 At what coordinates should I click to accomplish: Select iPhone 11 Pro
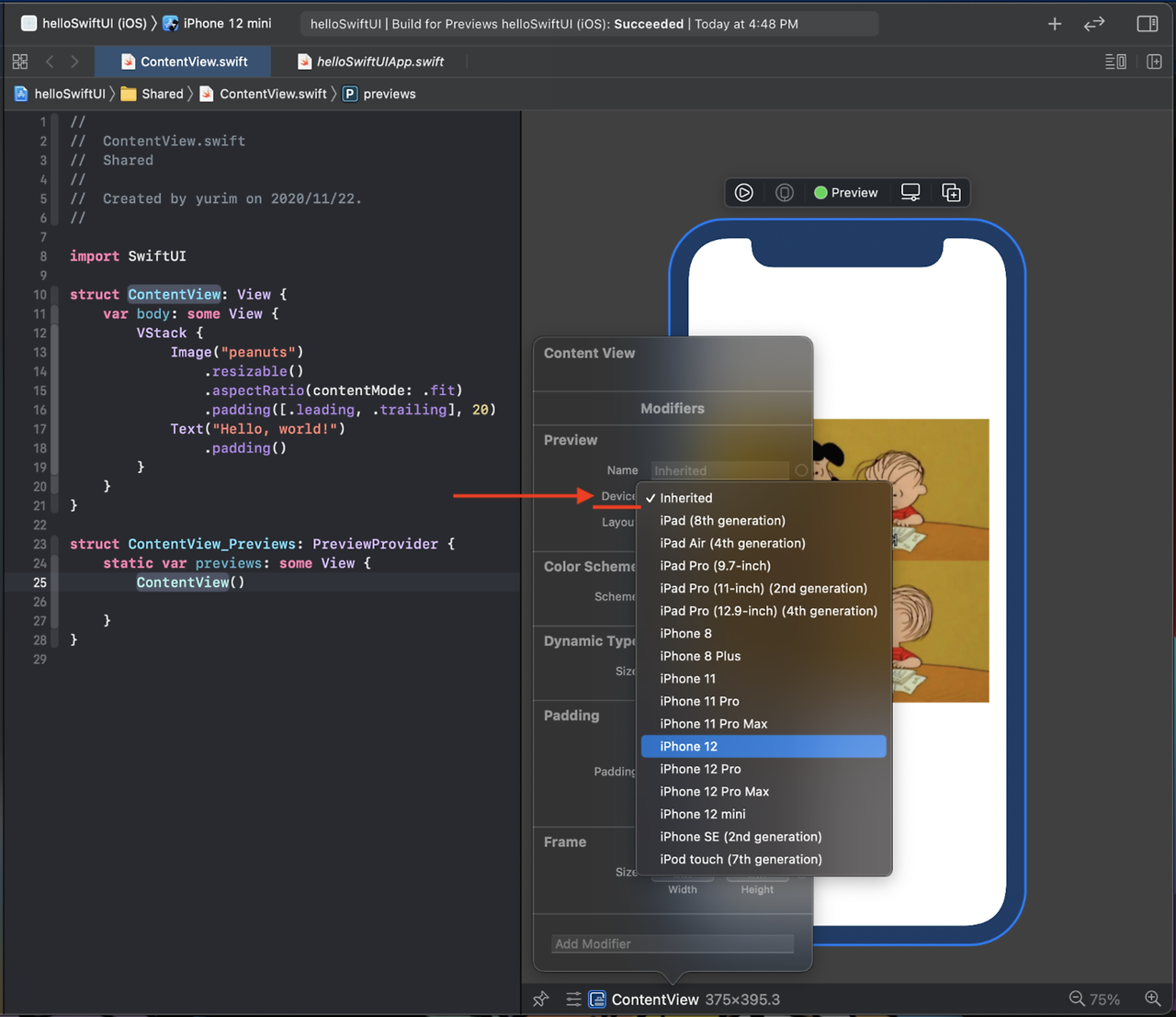pyautogui.click(x=763, y=701)
